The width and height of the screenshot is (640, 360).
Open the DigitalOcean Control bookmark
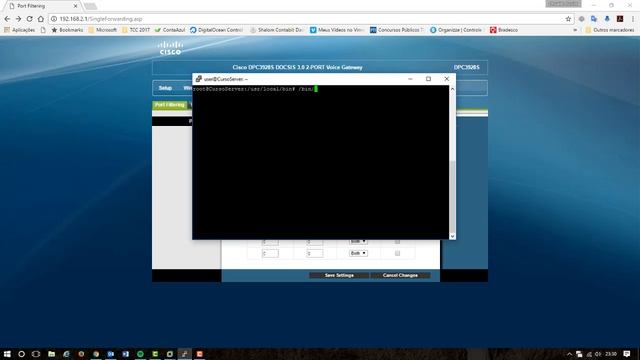tap(216, 30)
